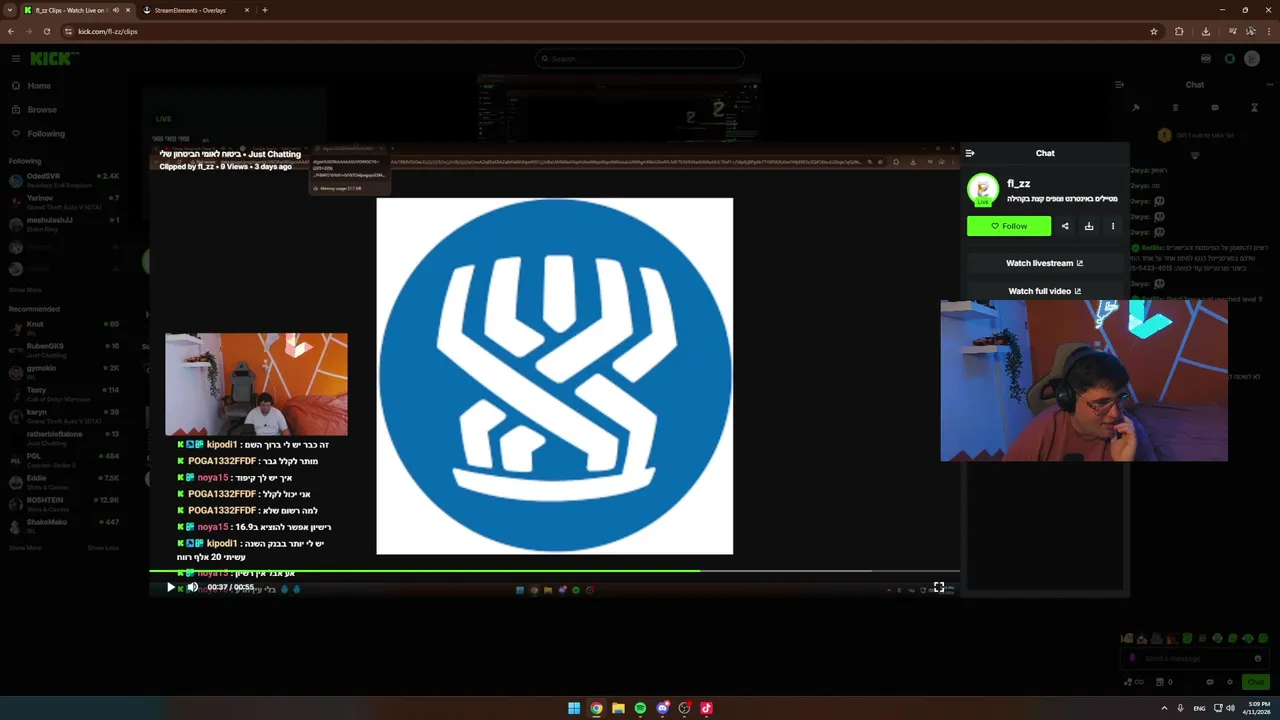Open File Explorer from taskbar
The height and width of the screenshot is (720, 1280).
click(618, 708)
